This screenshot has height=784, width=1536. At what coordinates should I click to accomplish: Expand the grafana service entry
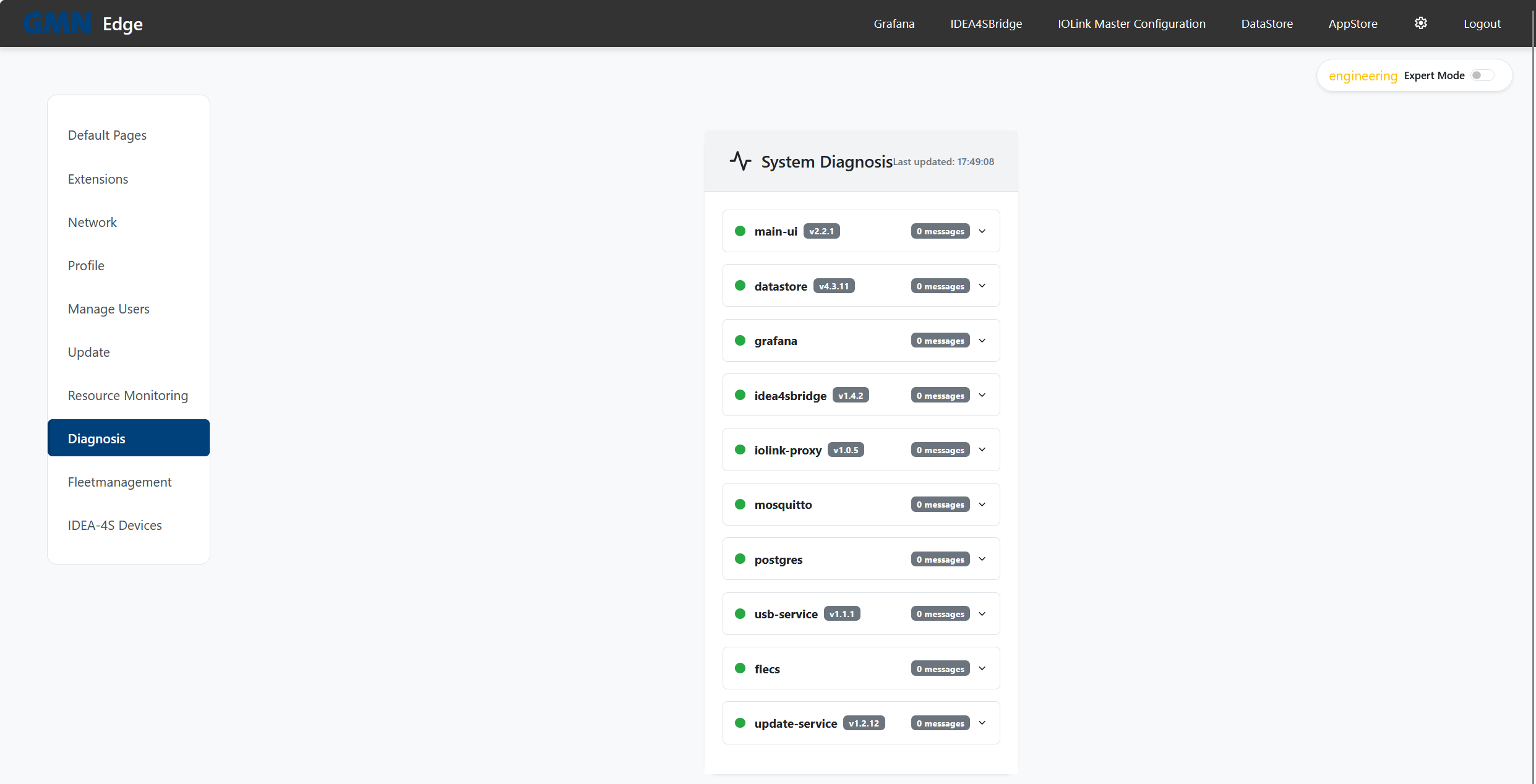point(982,340)
